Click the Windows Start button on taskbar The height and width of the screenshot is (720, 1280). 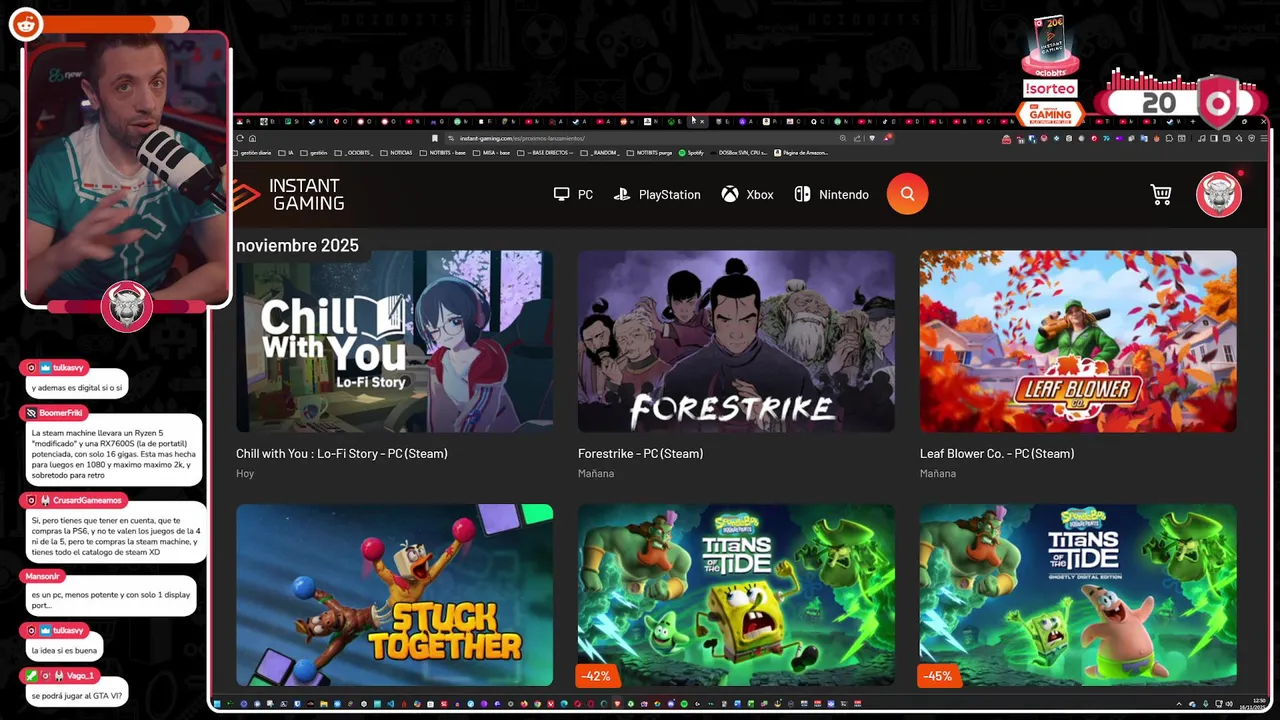click(x=217, y=704)
